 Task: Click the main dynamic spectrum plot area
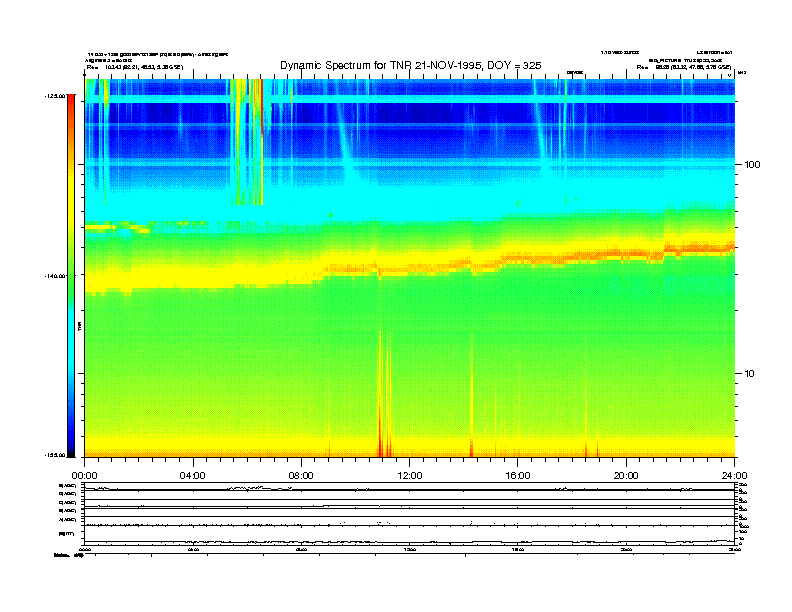coord(410,268)
